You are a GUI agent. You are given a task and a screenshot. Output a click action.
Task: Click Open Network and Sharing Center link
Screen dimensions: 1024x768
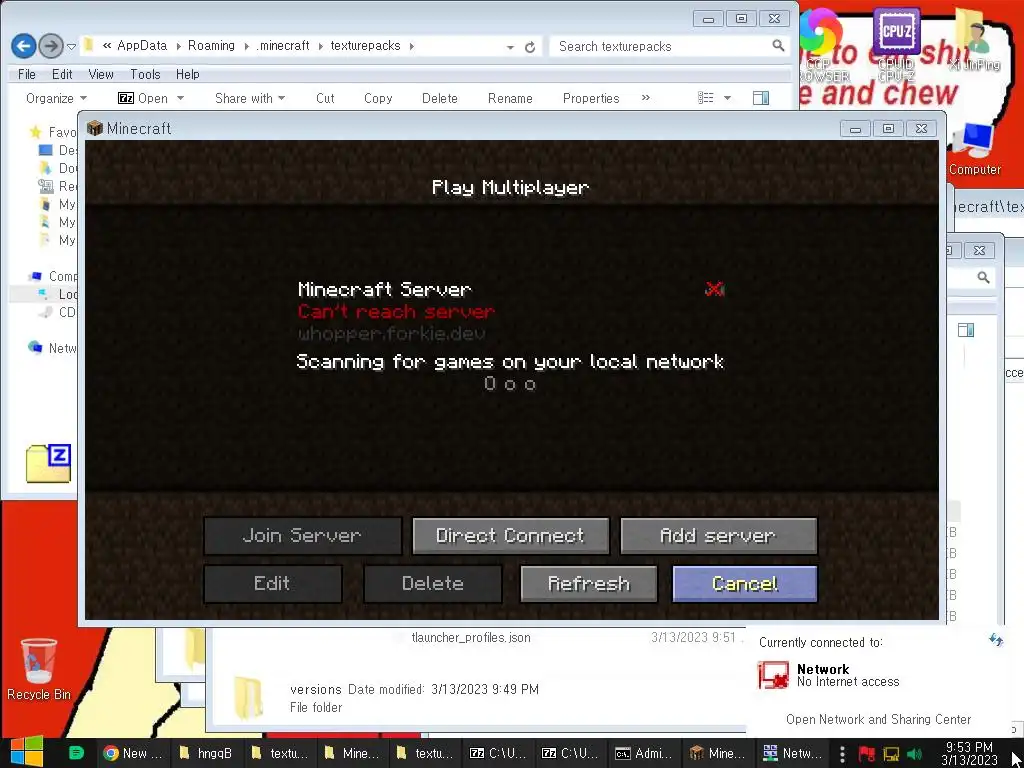[x=878, y=719]
